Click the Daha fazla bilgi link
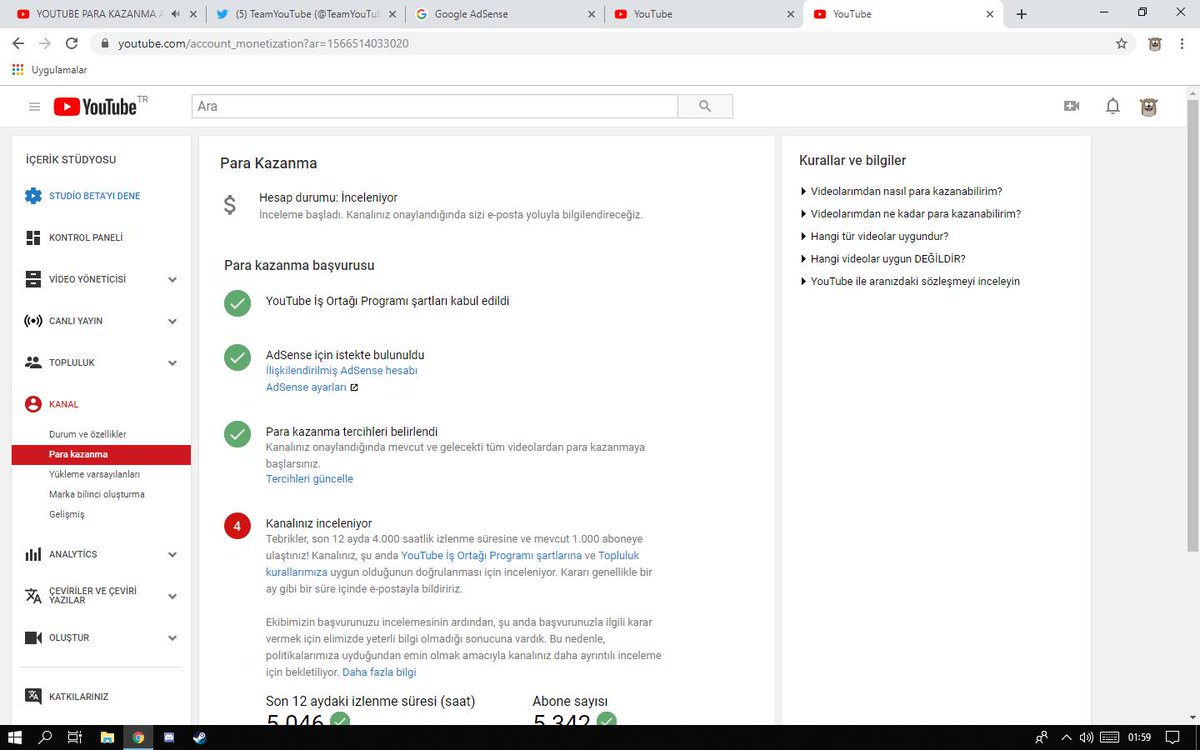 coord(379,673)
